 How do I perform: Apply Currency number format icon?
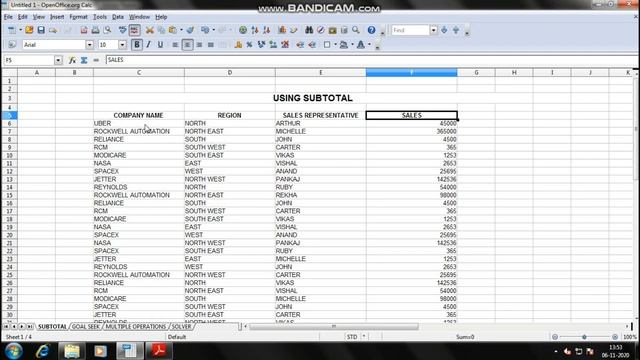click(238, 44)
